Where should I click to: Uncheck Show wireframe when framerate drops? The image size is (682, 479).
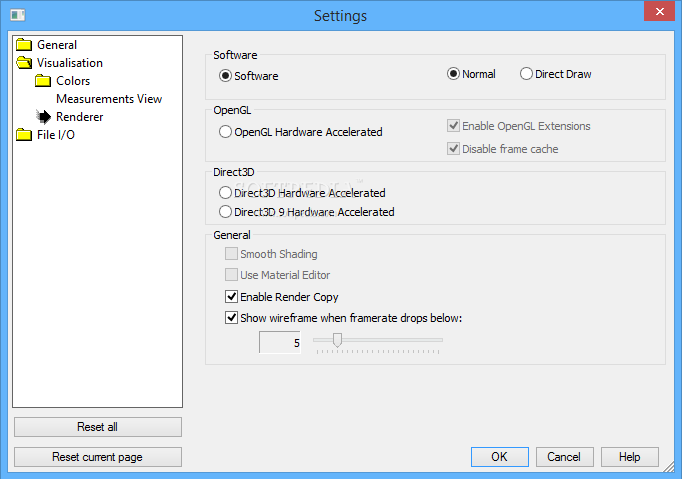click(231, 318)
